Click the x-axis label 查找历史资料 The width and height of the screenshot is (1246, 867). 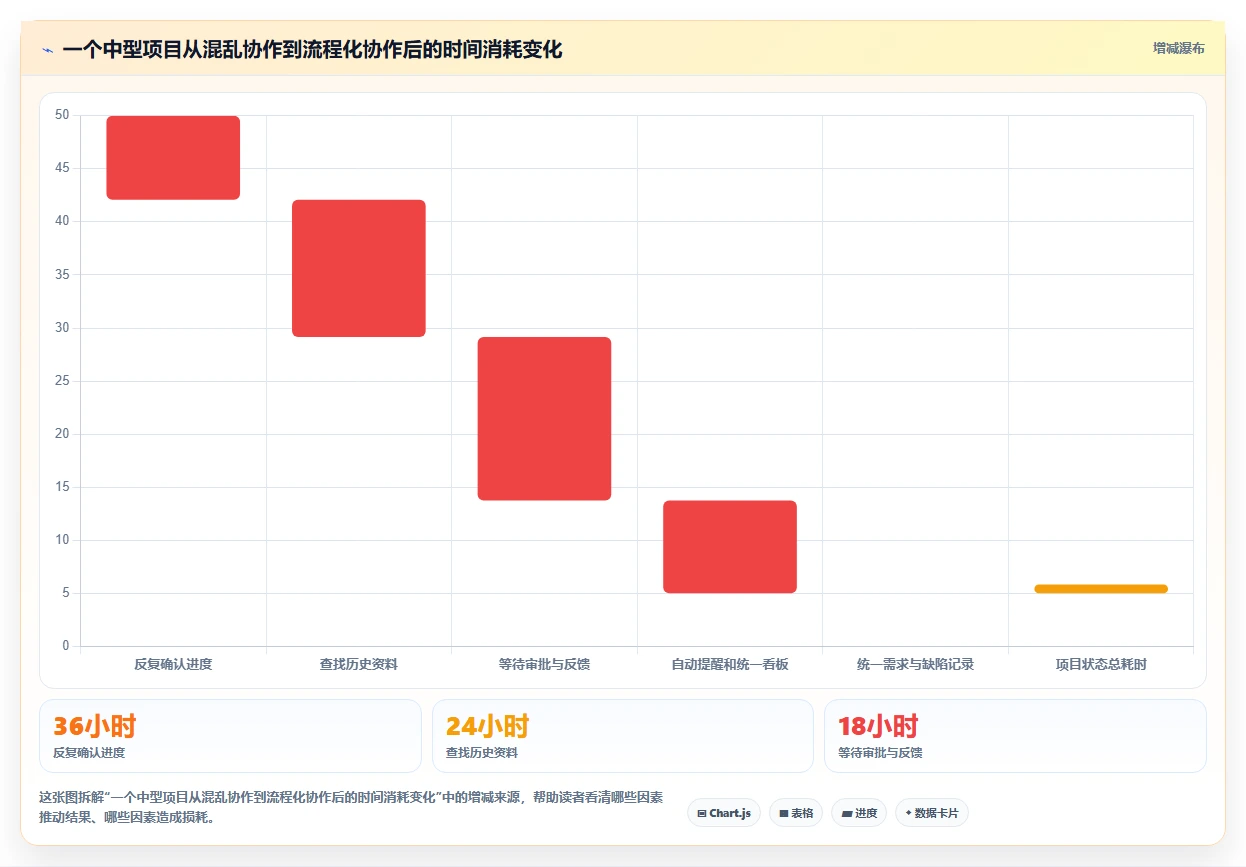pyautogui.click(x=359, y=664)
